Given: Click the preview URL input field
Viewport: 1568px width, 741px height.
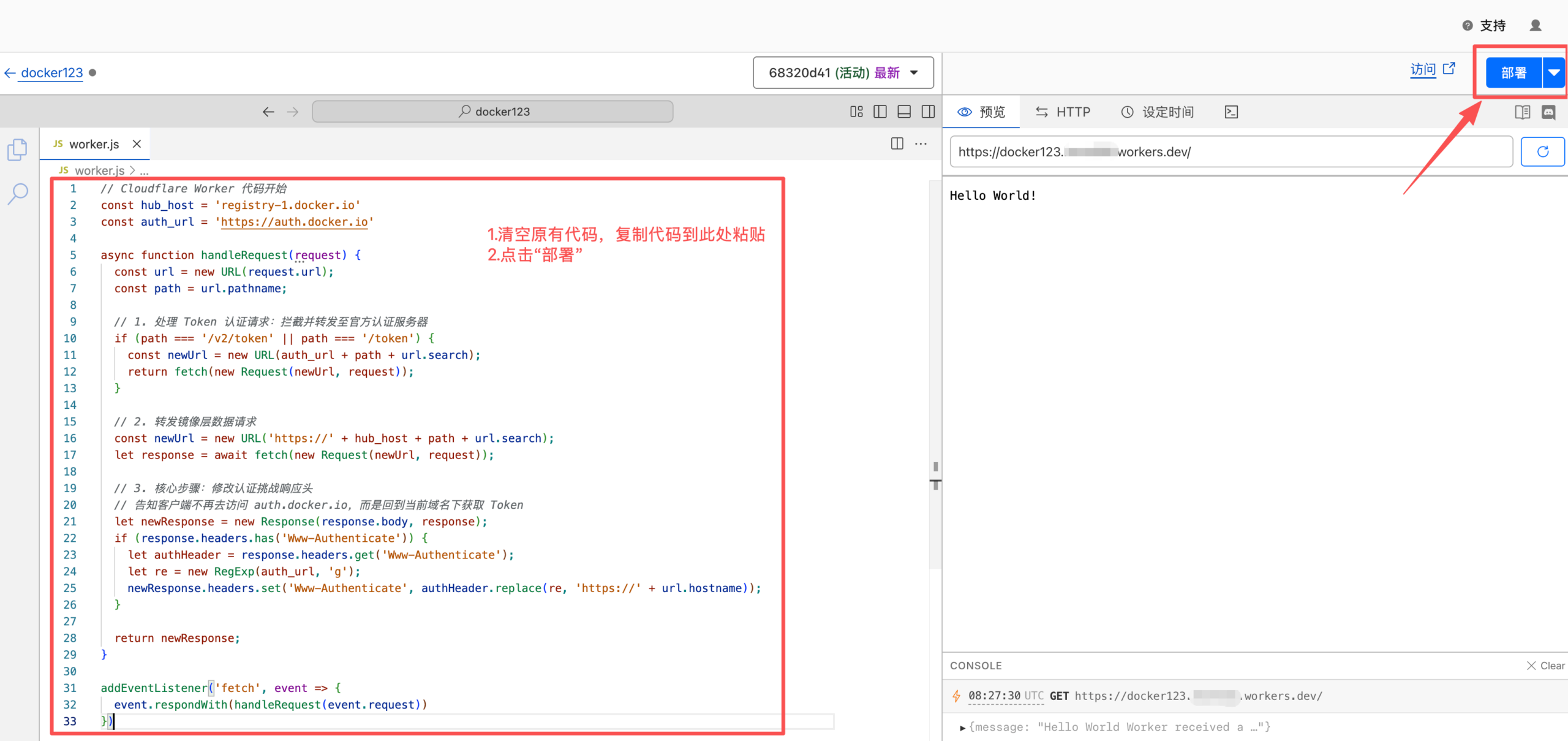Looking at the screenshot, I should click(x=1225, y=151).
